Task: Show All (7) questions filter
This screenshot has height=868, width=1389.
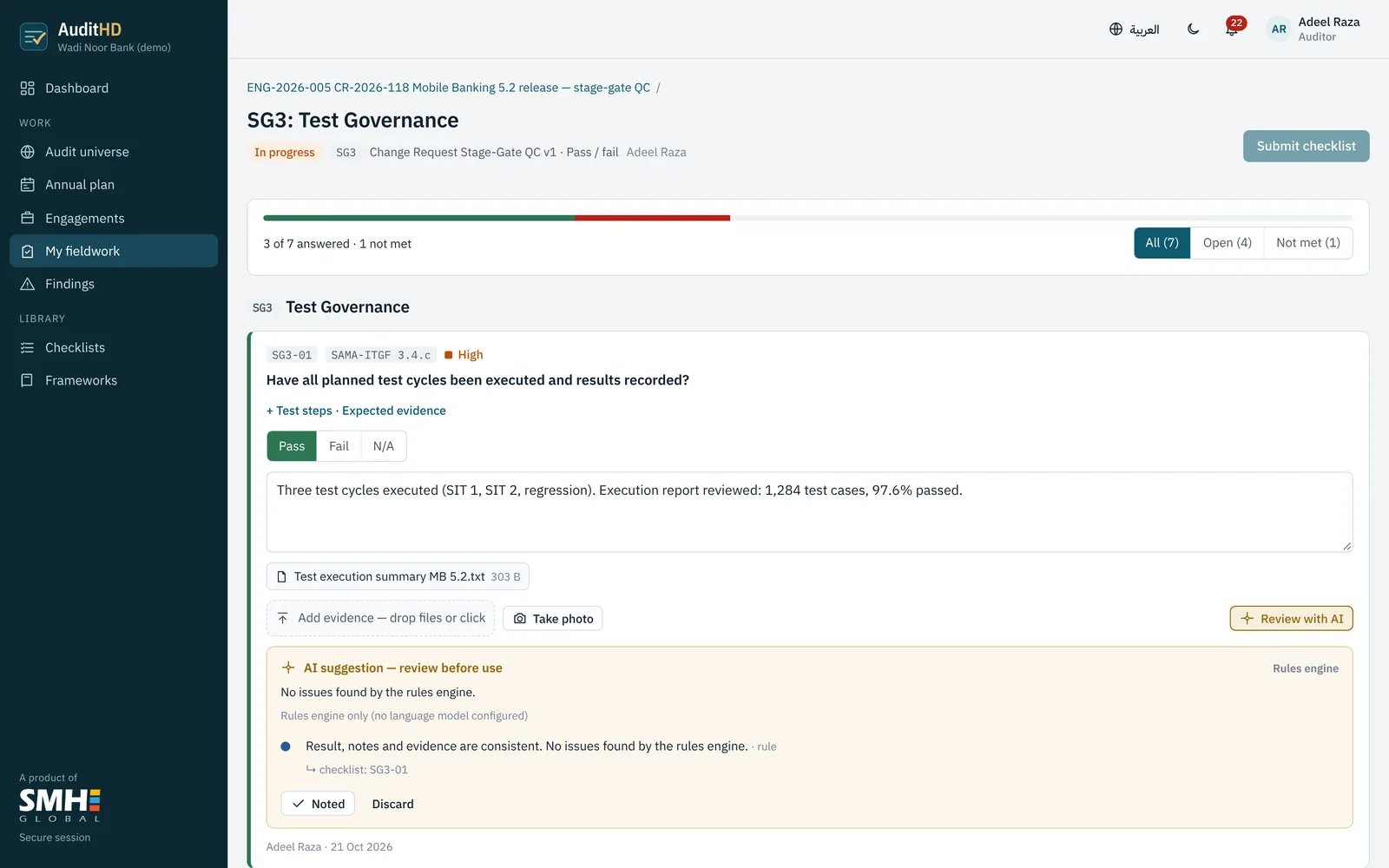Action: pos(1162,243)
